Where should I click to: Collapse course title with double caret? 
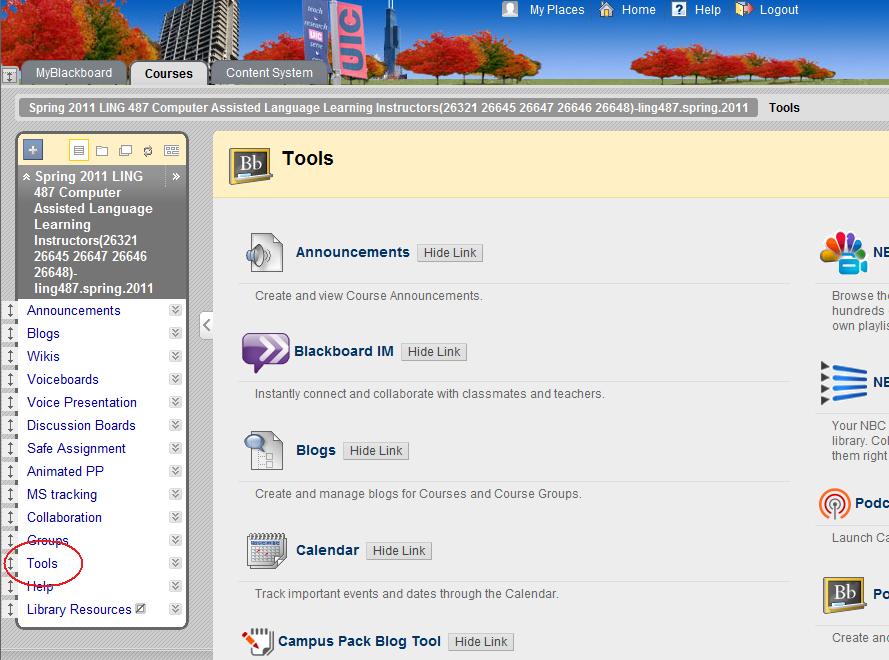point(26,177)
